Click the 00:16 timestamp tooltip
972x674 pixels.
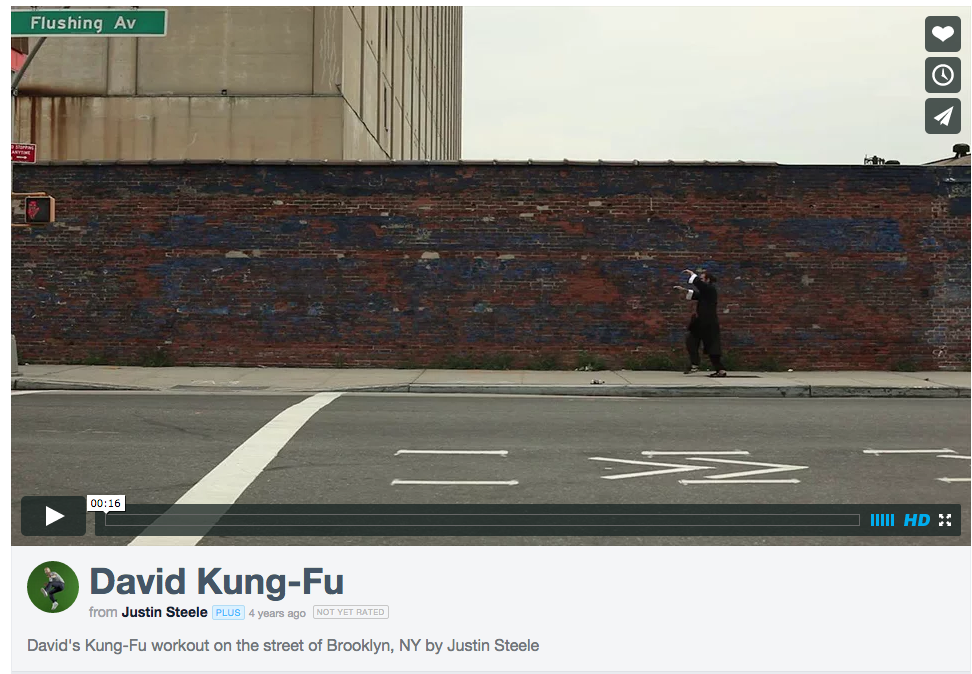click(106, 503)
